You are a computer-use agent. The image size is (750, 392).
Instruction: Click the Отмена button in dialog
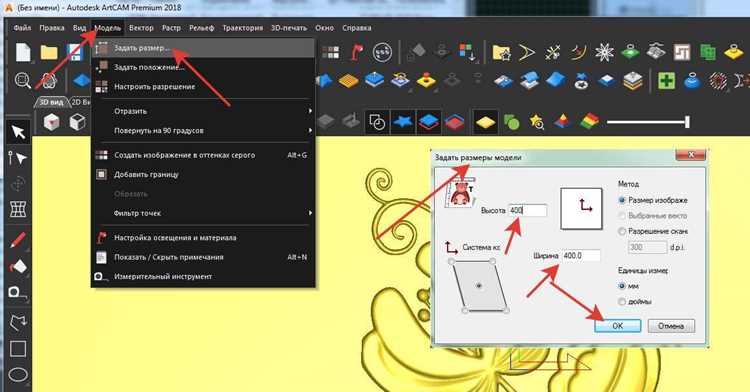click(671, 326)
